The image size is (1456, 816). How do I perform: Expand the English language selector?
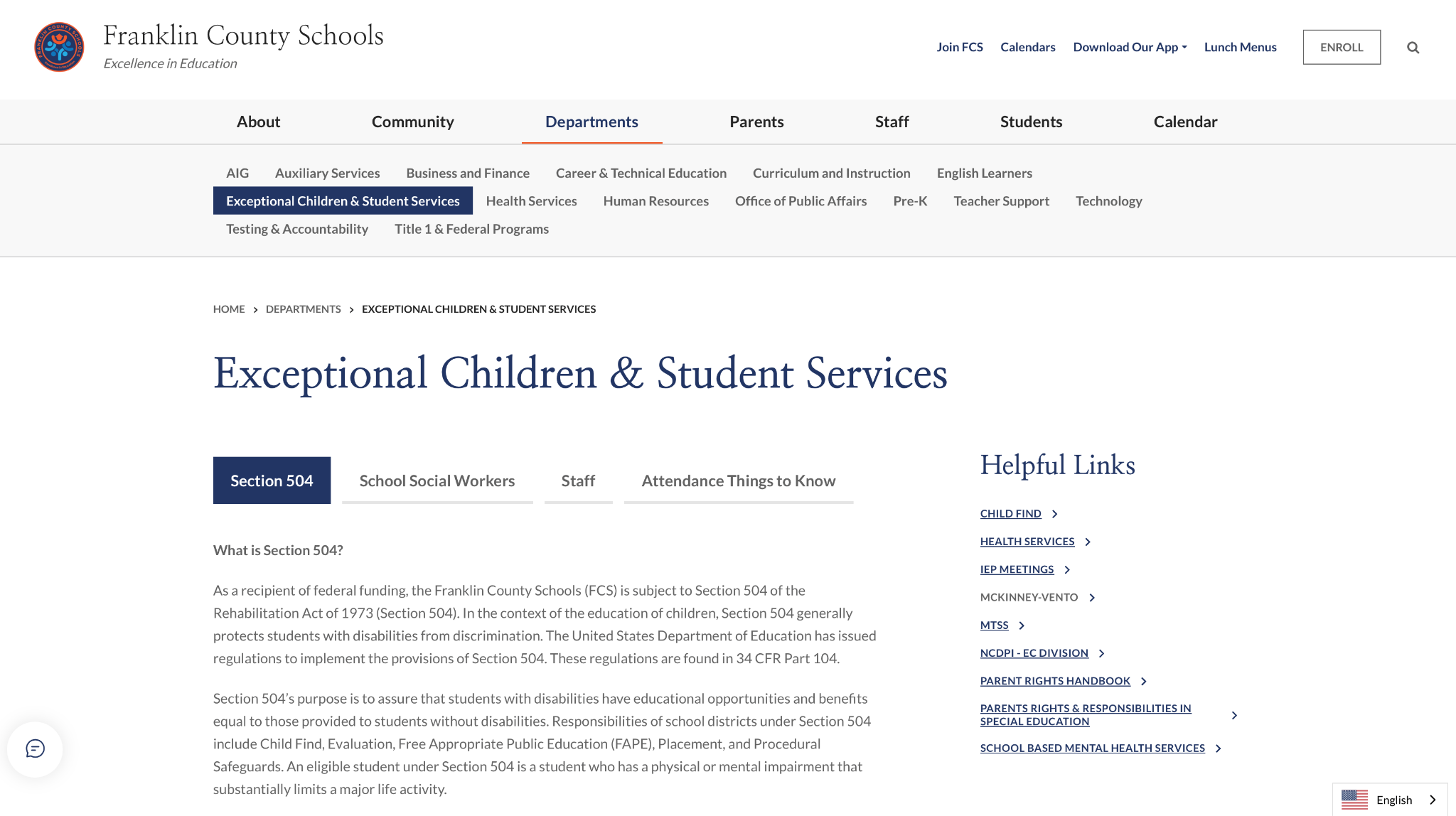click(x=1390, y=800)
